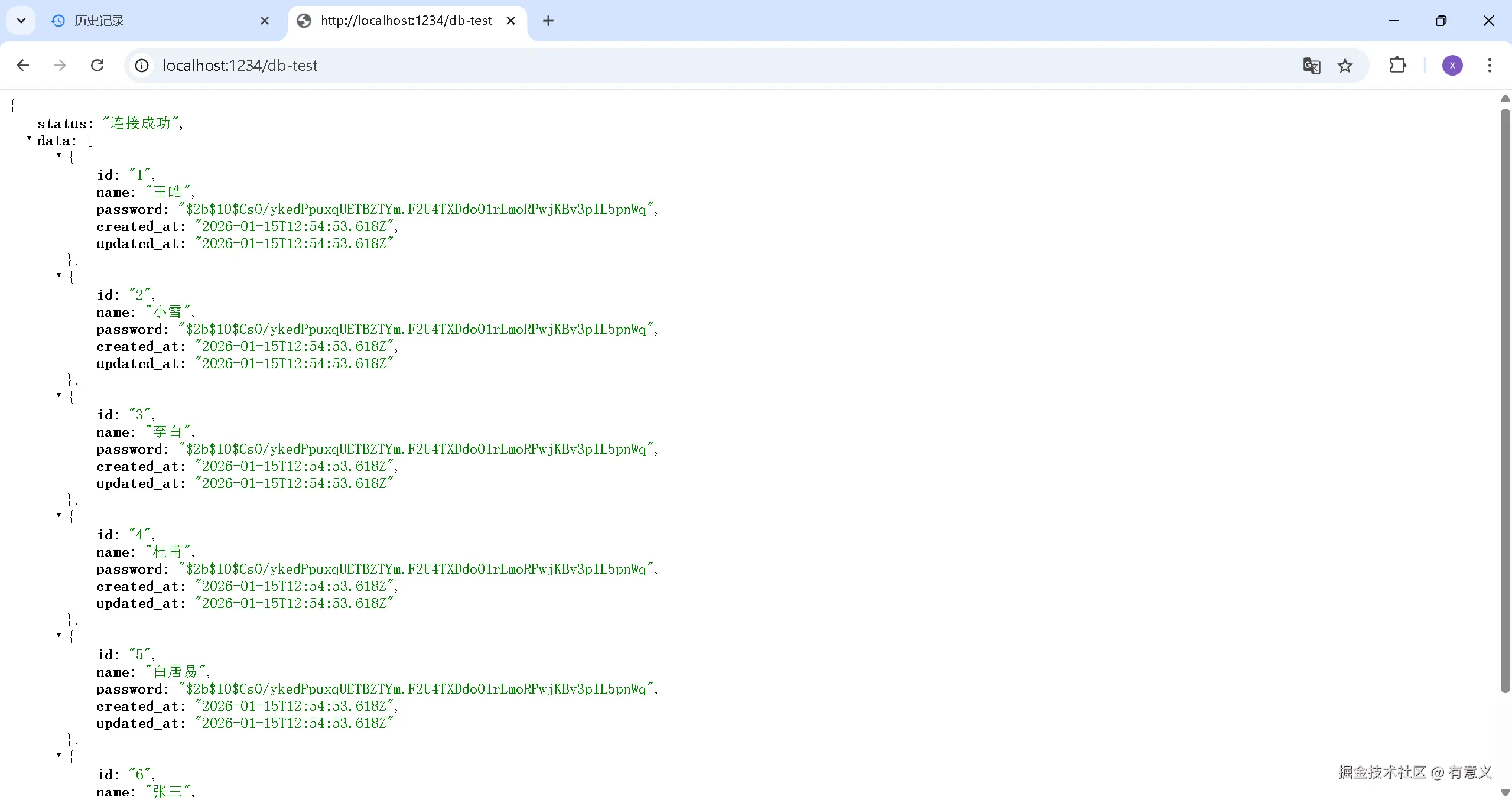Close the 历史记录 tab
Image resolution: width=1512 pixels, height=800 pixels.
265,21
